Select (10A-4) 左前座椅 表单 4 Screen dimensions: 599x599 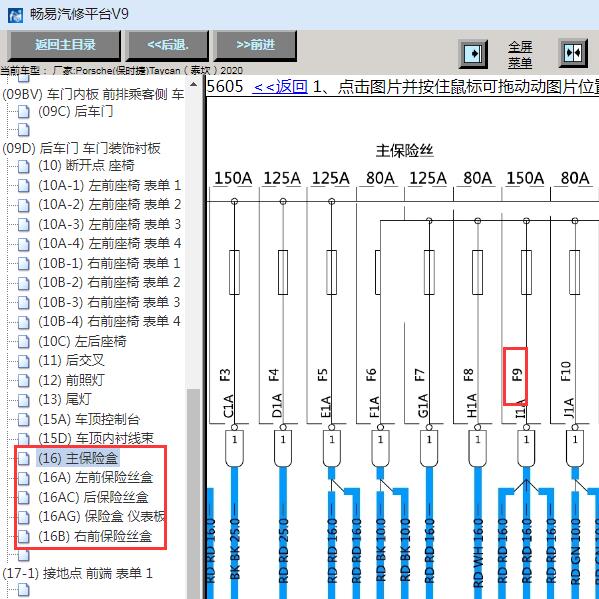(x=109, y=243)
